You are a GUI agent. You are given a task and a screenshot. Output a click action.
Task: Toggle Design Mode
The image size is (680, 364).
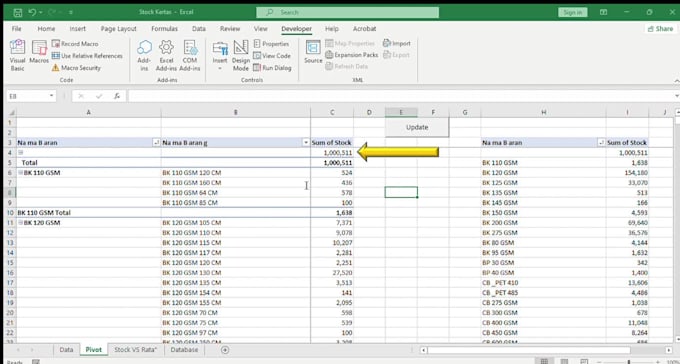pos(241,56)
